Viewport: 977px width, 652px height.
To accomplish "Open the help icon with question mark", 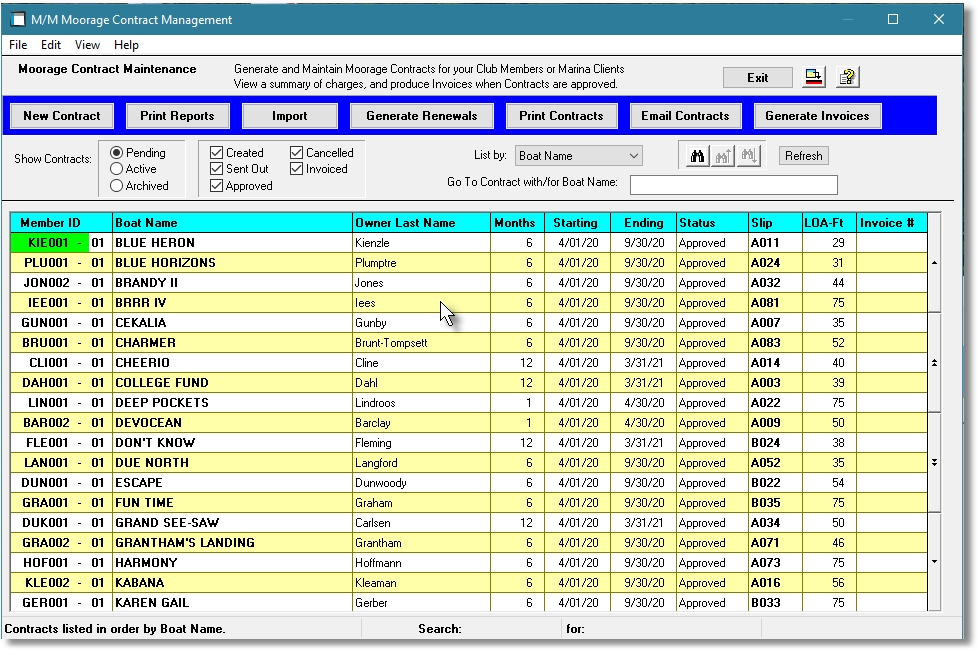I will [848, 78].
